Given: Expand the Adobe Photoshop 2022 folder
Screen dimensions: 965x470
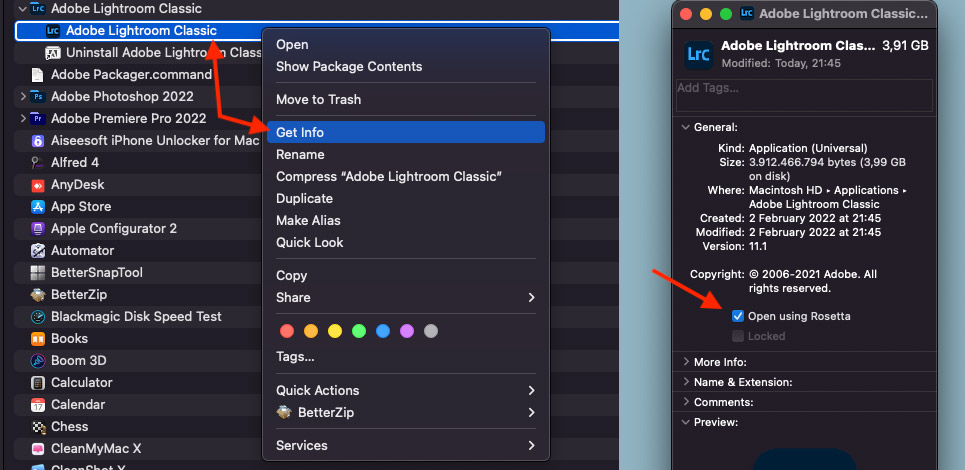Looking at the screenshot, I should [23, 97].
